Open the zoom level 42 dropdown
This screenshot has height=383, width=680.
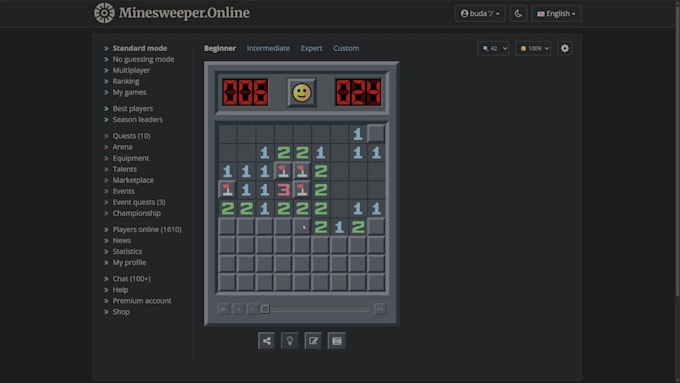coord(493,48)
